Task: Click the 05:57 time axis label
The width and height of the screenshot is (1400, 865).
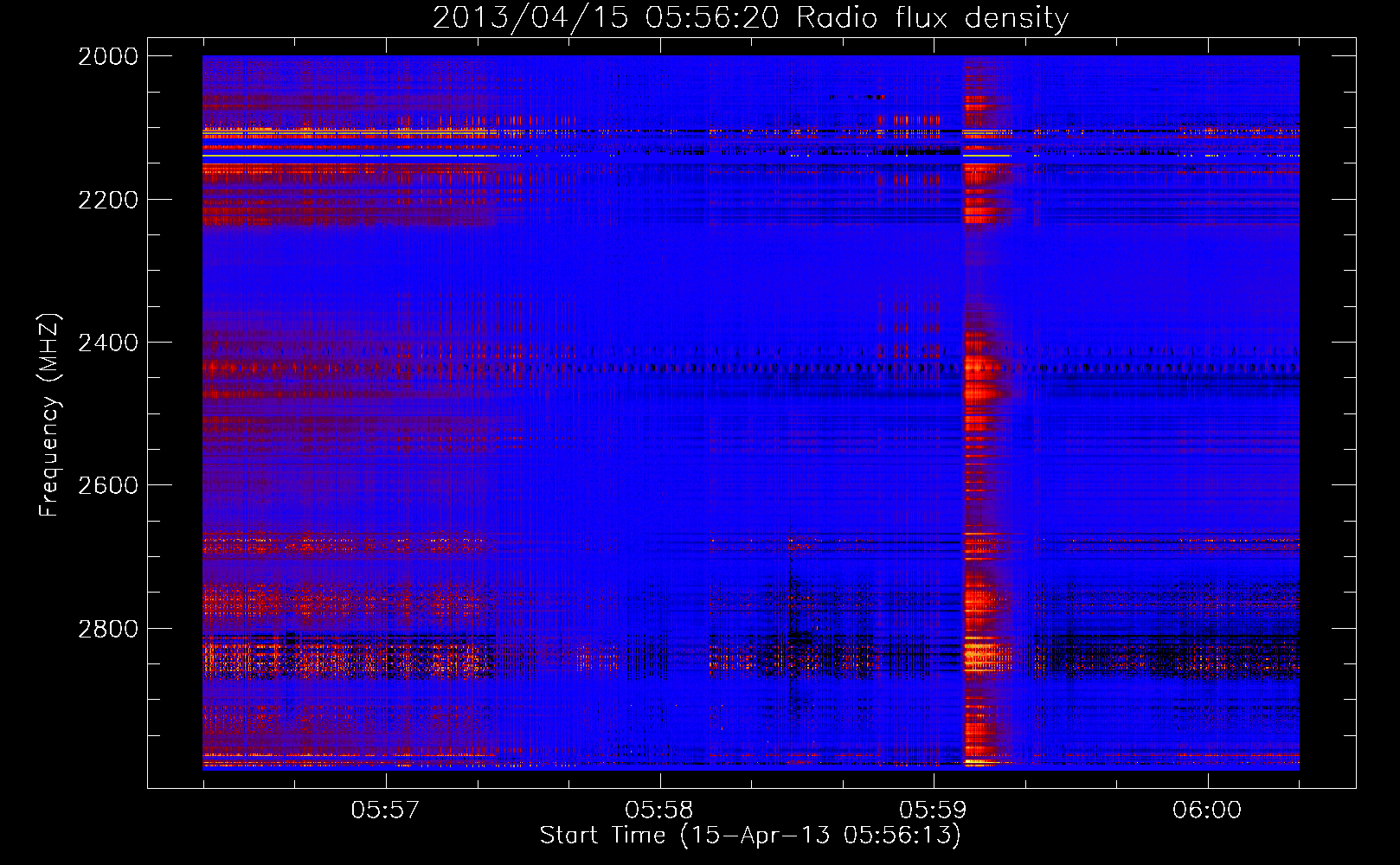Action: click(385, 811)
